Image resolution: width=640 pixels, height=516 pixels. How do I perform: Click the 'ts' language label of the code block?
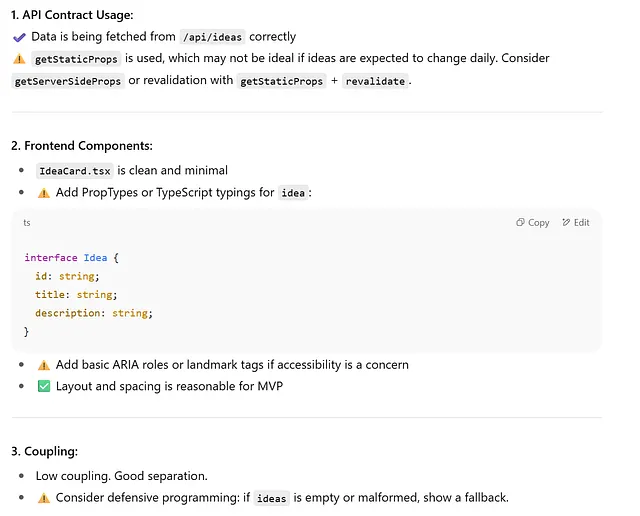27,223
